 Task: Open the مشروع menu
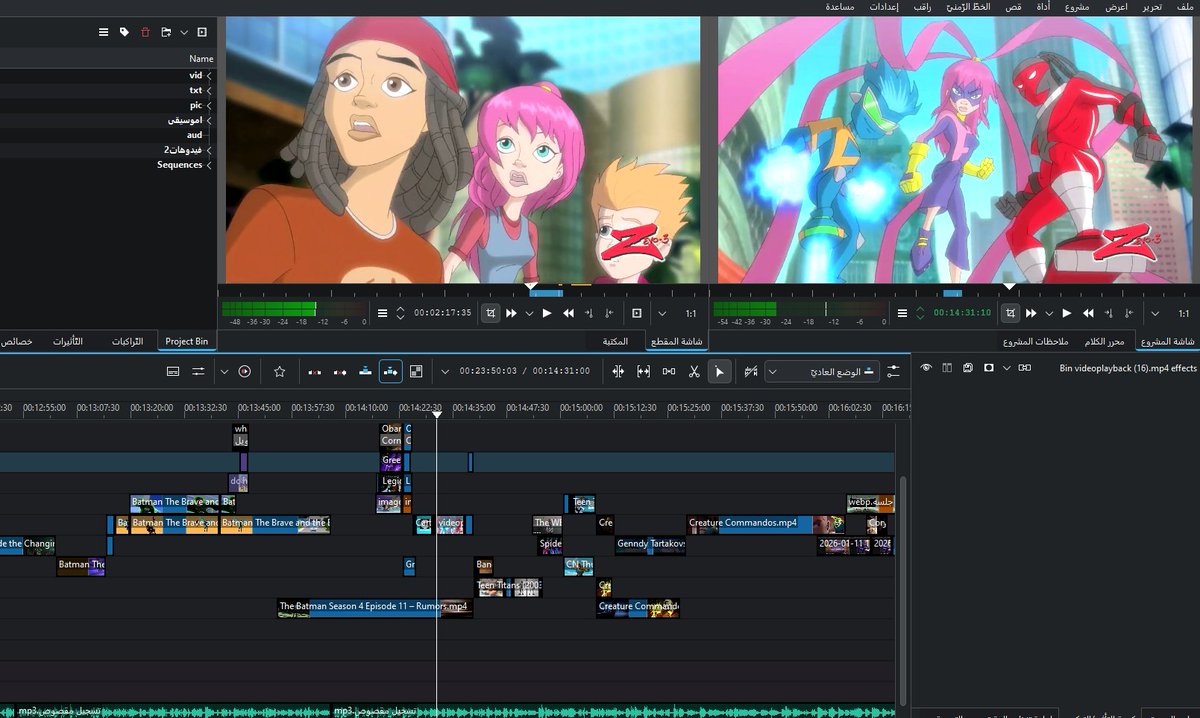pyautogui.click(x=1077, y=7)
